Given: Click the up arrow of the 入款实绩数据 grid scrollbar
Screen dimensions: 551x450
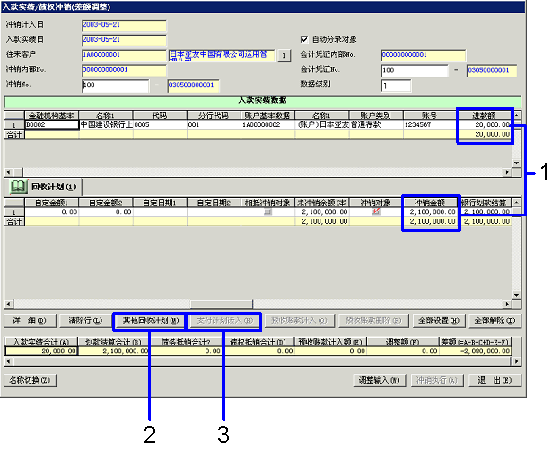Looking at the screenshot, I should click(516, 115).
